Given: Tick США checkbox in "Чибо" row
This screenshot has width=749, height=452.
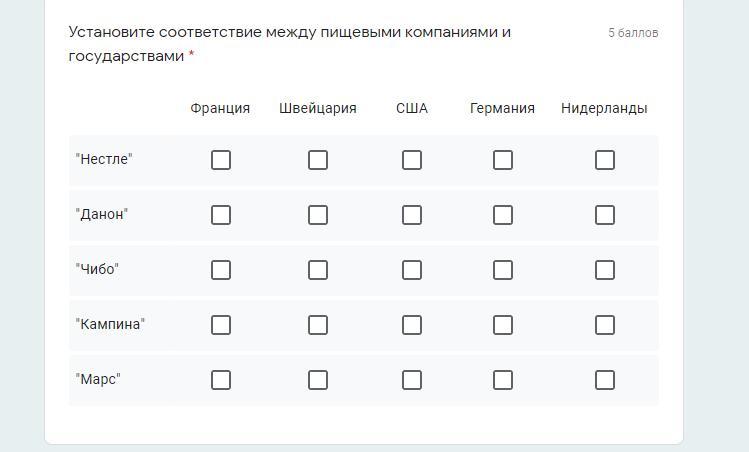Looking at the screenshot, I should coord(412,270).
